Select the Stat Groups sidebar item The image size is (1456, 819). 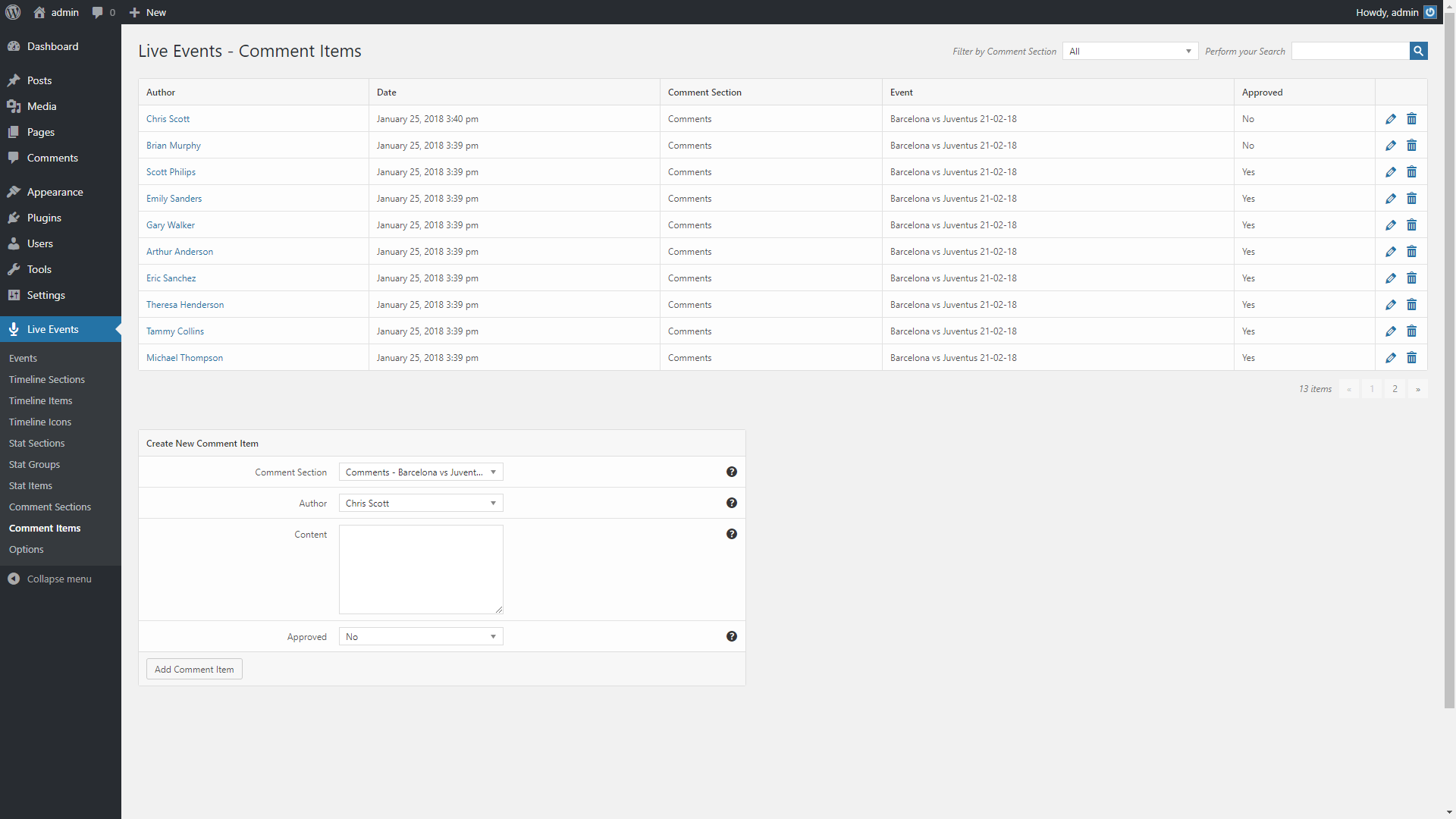pos(34,464)
